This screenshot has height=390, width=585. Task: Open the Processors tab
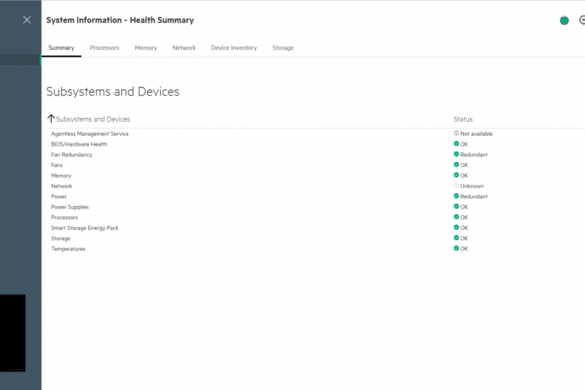click(104, 48)
